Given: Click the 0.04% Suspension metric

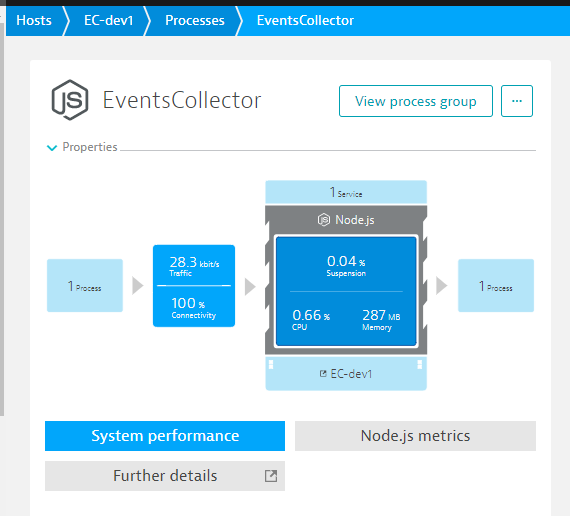Looking at the screenshot, I should 346,265.
